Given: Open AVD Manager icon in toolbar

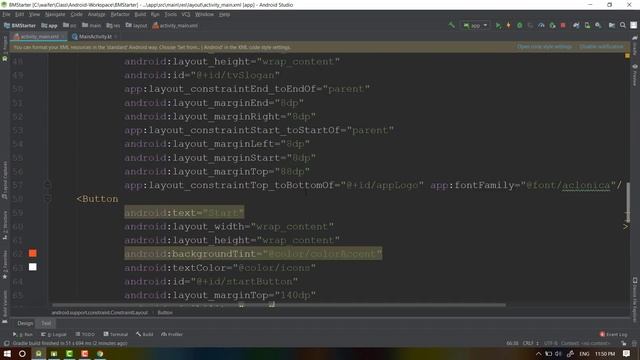Looking at the screenshot, I should coord(587,25).
